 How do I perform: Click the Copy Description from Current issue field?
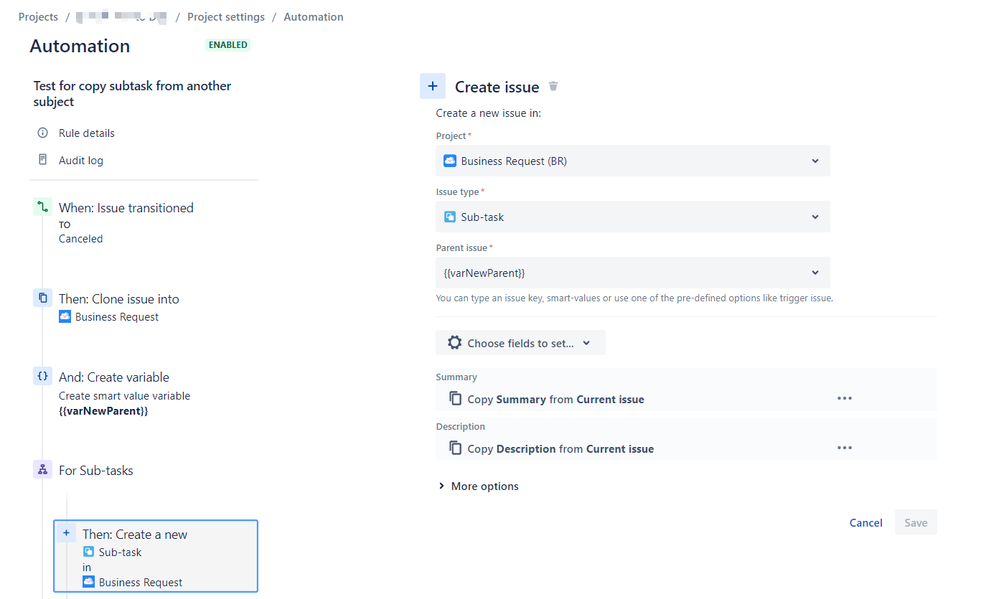[x=686, y=448]
